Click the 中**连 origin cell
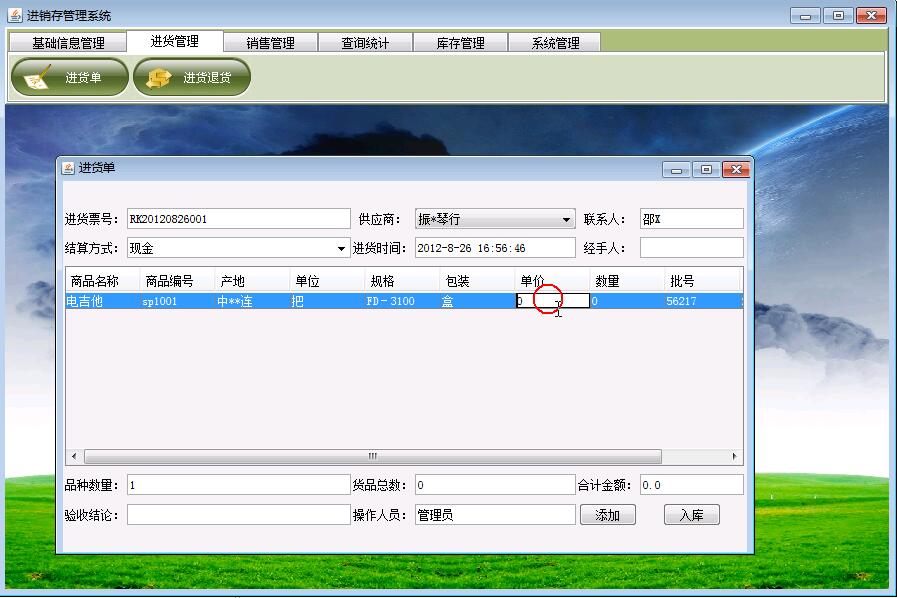Screen dimensions: 897x598 click(252, 301)
